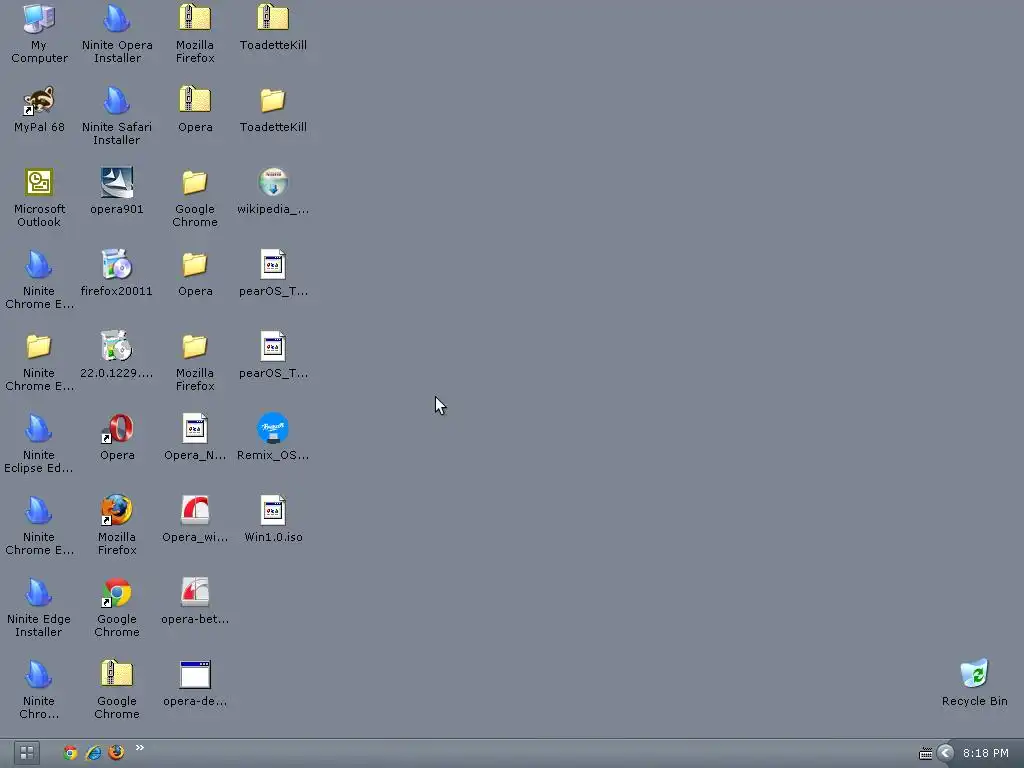Open the My Computer desktop icon
Screen dimensions: 1024x768
[x=39, y=20]
